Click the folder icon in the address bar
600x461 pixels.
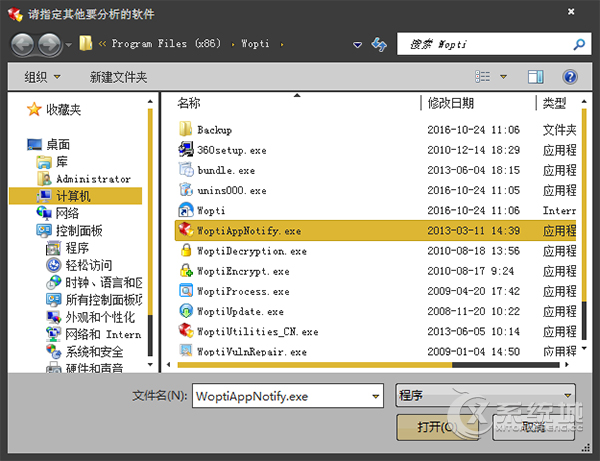(x=85, y=43)
